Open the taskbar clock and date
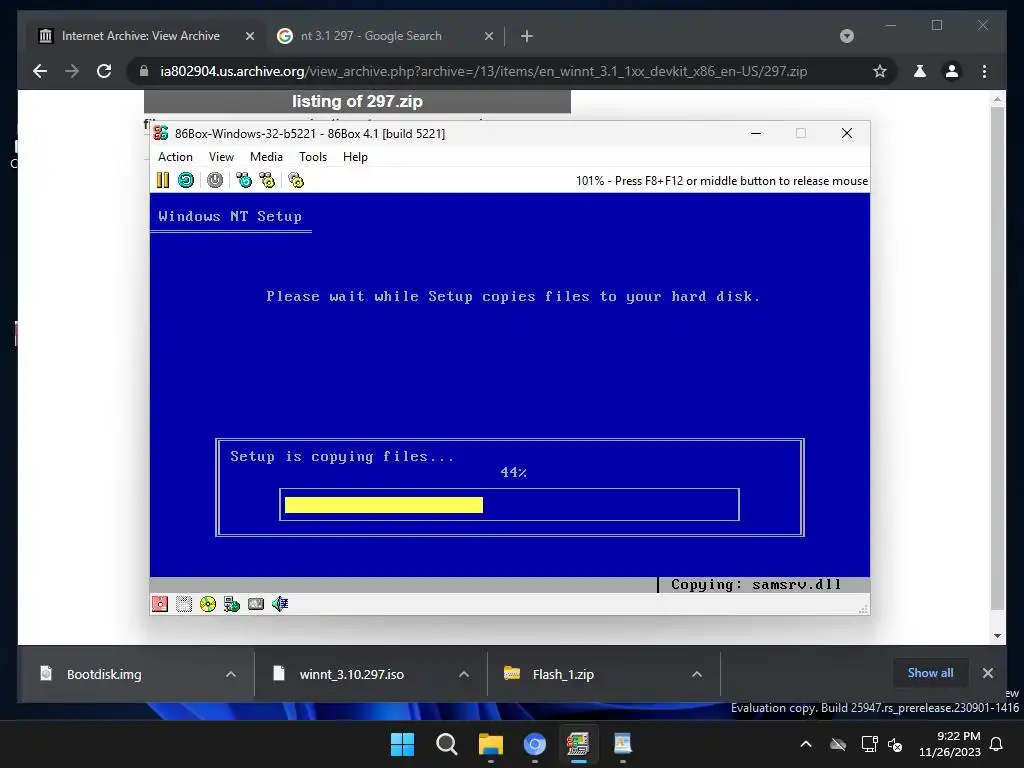 click(x=950, y=744)
